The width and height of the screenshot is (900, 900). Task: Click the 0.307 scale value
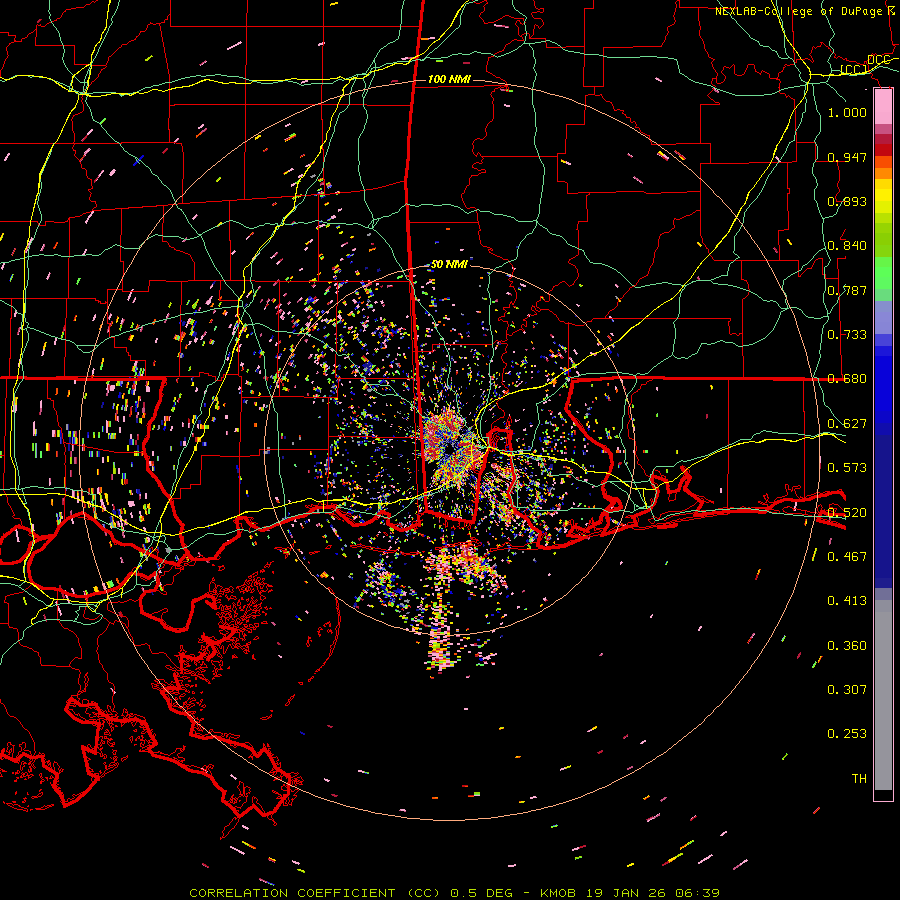[x=847, y=690]
